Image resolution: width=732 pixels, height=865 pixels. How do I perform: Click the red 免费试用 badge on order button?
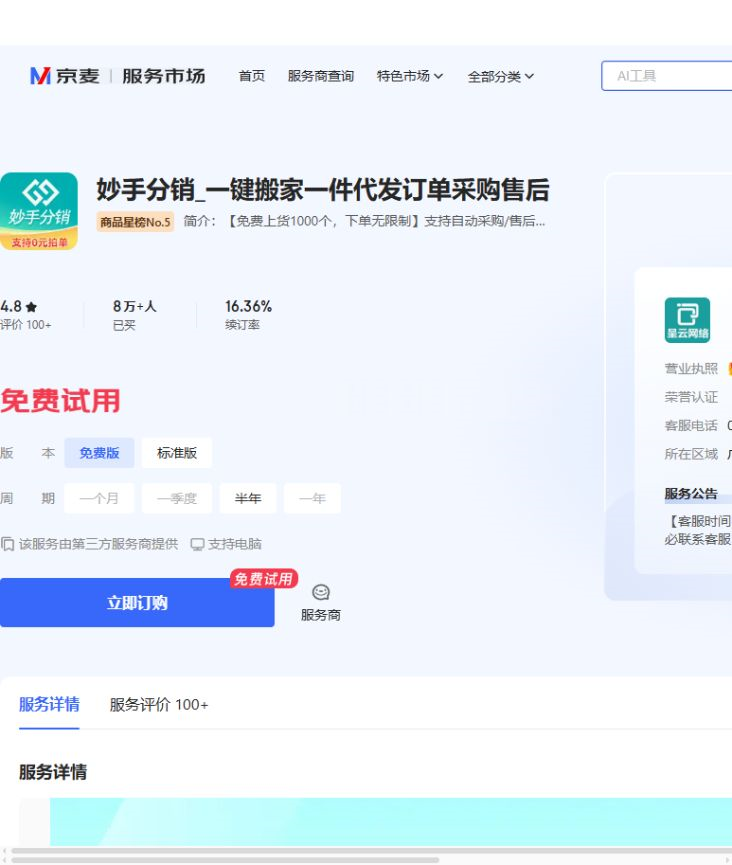(x=264, y=579)
